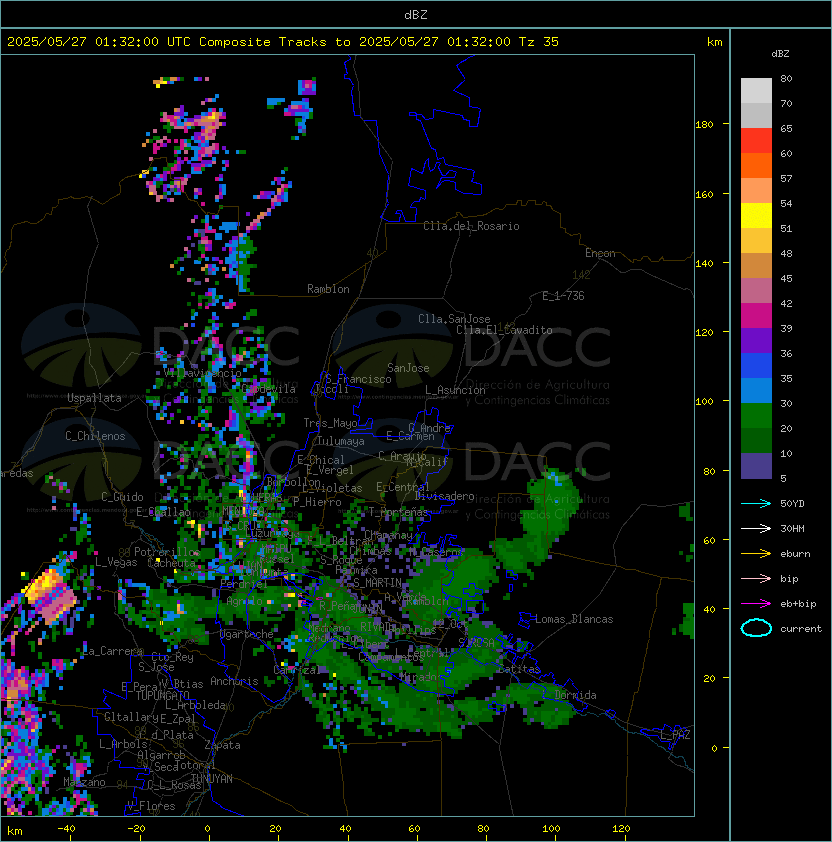Click the 'TUNUYAN' map label
The image size is (832, 842).
click(x=212, y=779)
